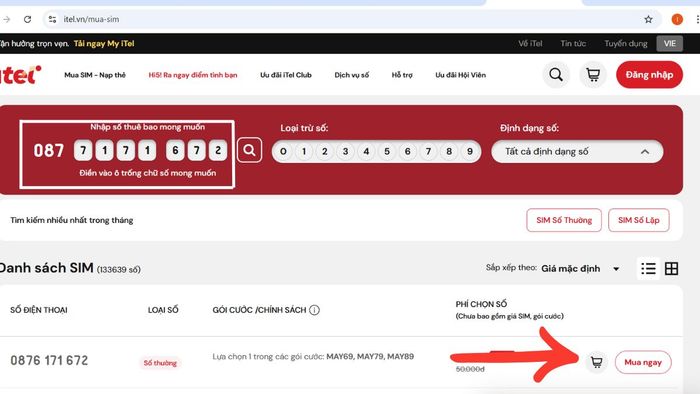This screenshot has height=394, width=700.
Task: Click the struck-through 50.000đ price
Action: (470, 369)
